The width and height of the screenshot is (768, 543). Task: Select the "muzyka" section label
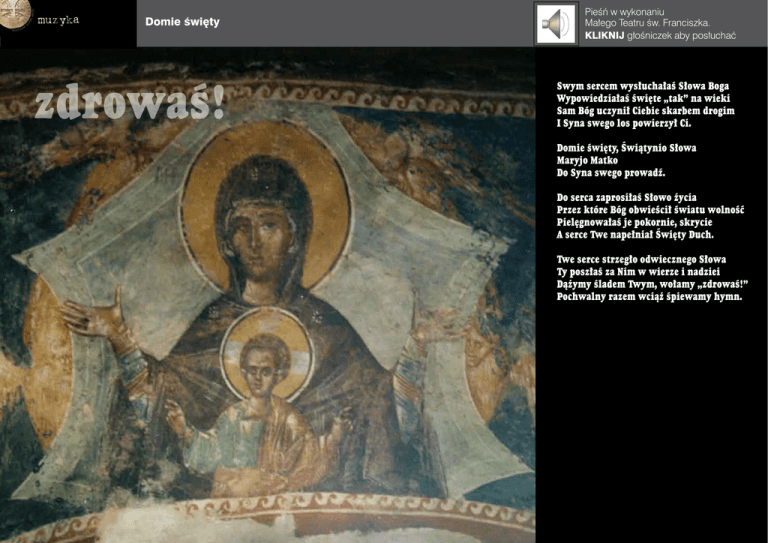58,21
